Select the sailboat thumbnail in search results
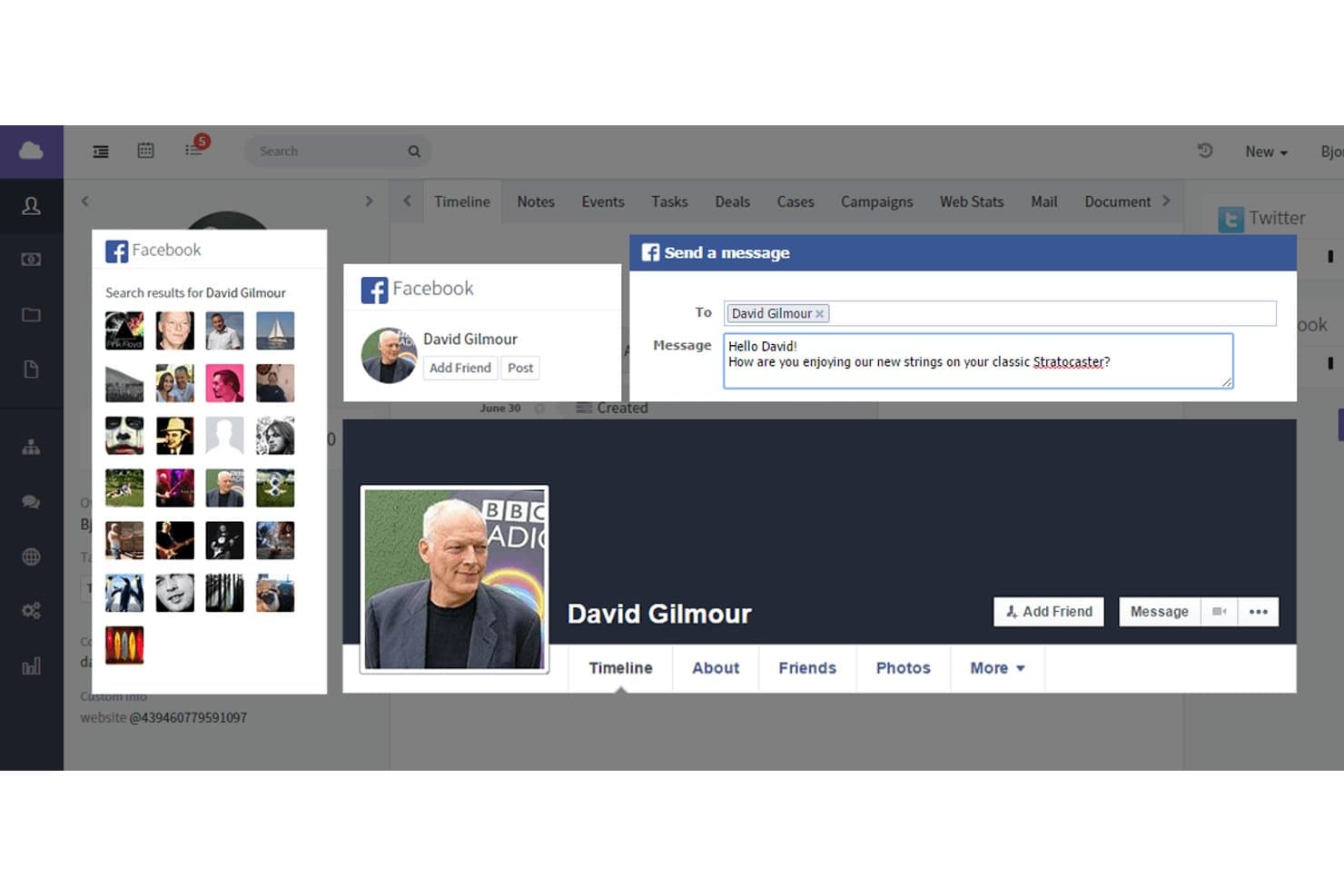1344x896 pixels. 275,331
